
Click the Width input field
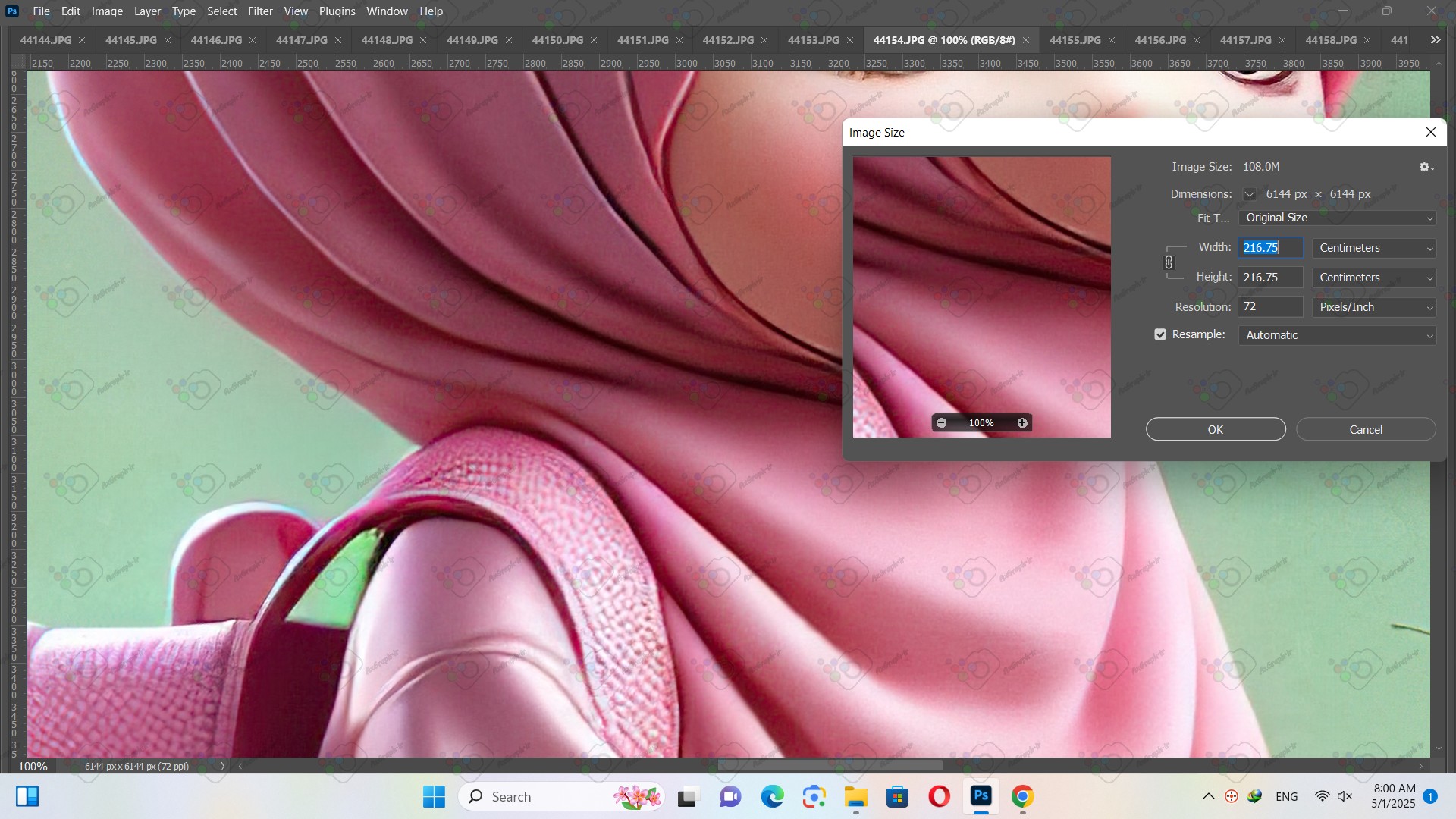pos(1271,248)
